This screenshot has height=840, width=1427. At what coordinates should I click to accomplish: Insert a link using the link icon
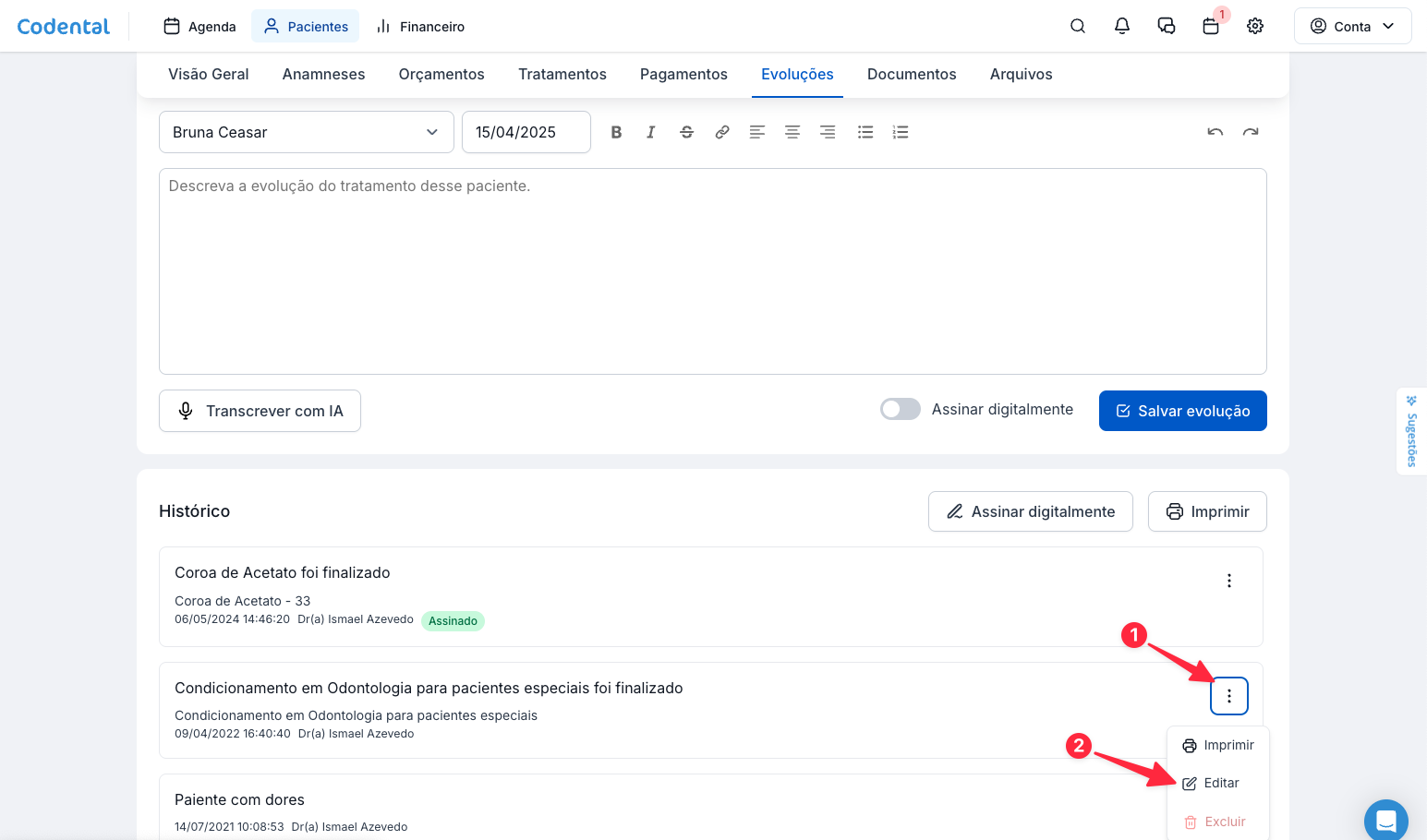(x=722, y=132)
